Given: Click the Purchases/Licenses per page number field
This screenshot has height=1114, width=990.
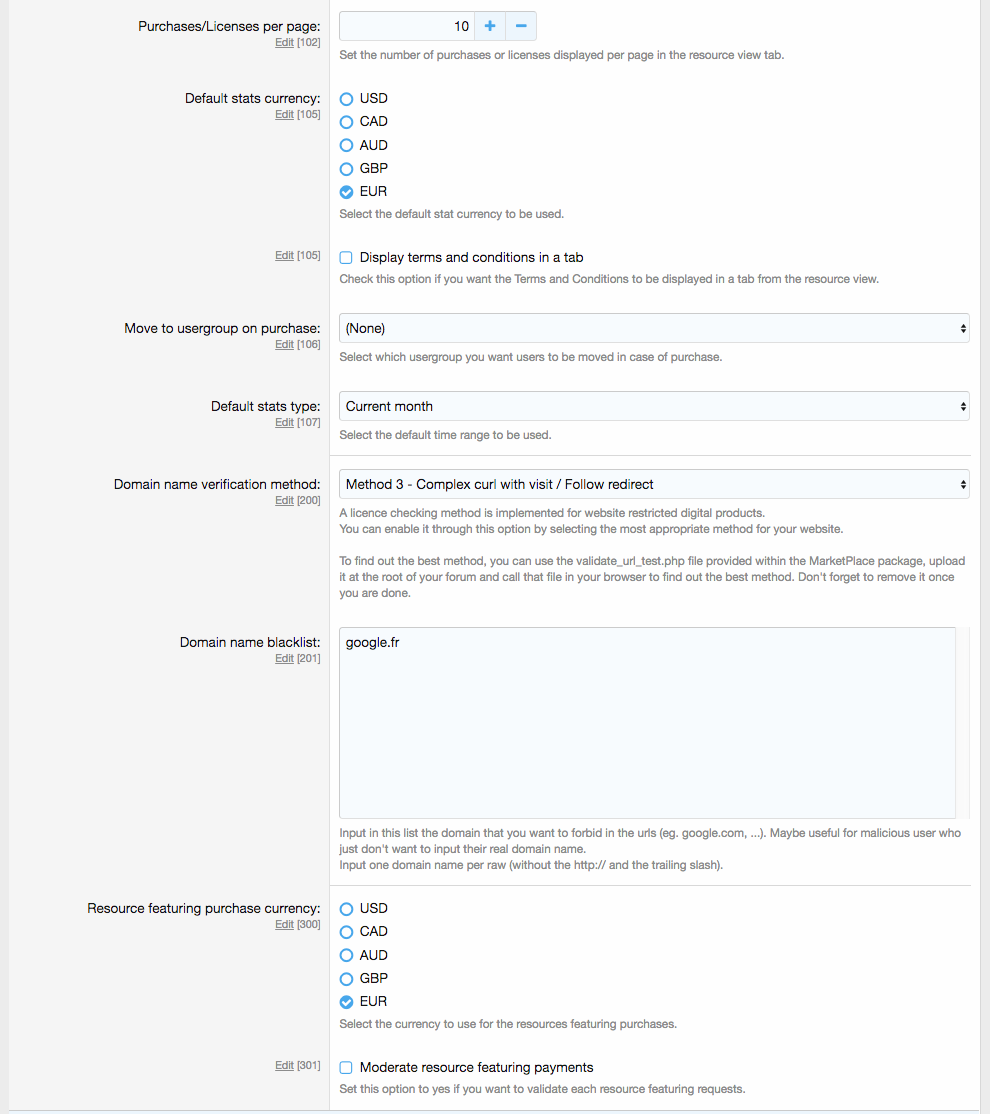Looking at the screenshot, I should tap(406, 26).
